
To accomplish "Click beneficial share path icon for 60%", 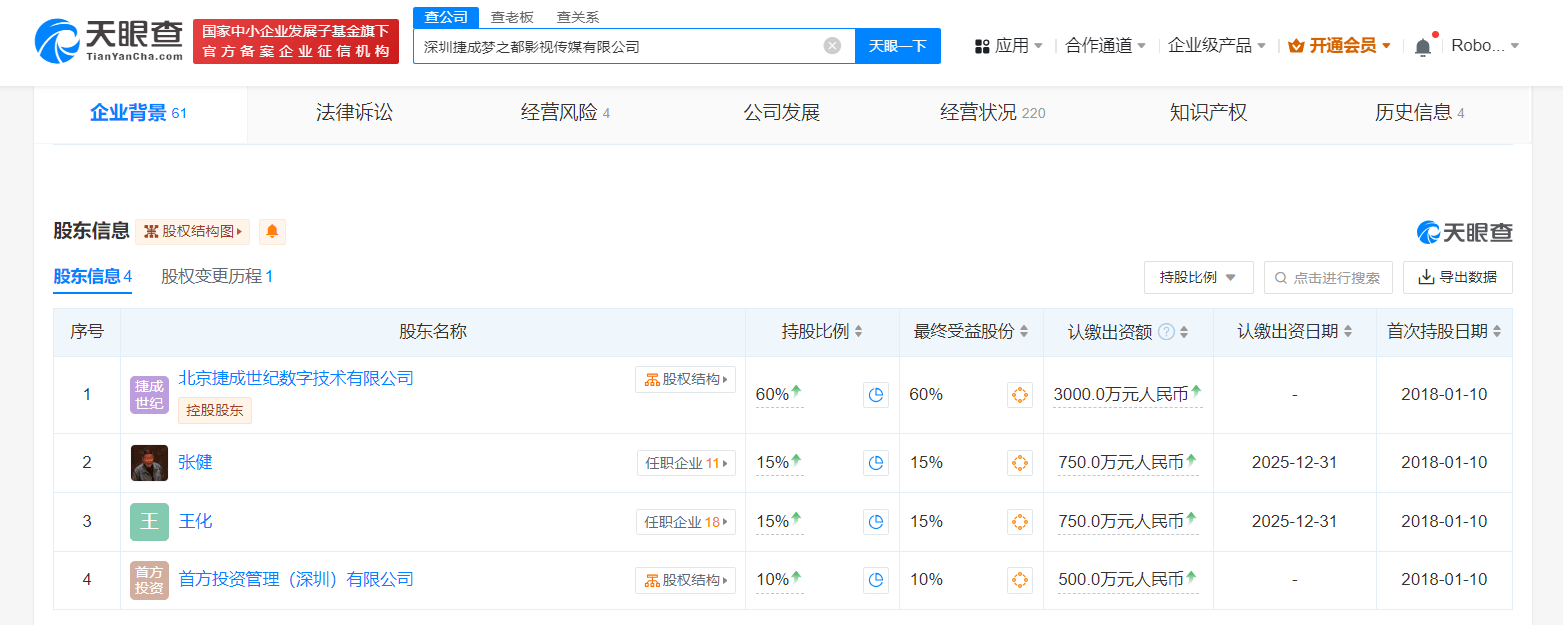I will point(1020,395).
